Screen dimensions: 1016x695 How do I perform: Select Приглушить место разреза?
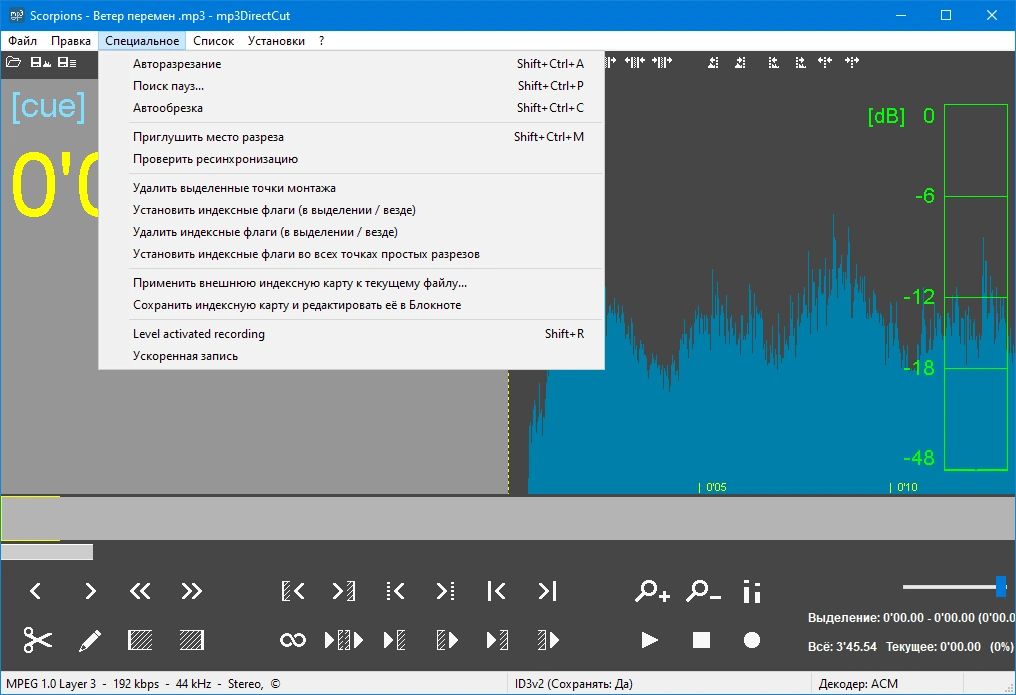(351, 137)
